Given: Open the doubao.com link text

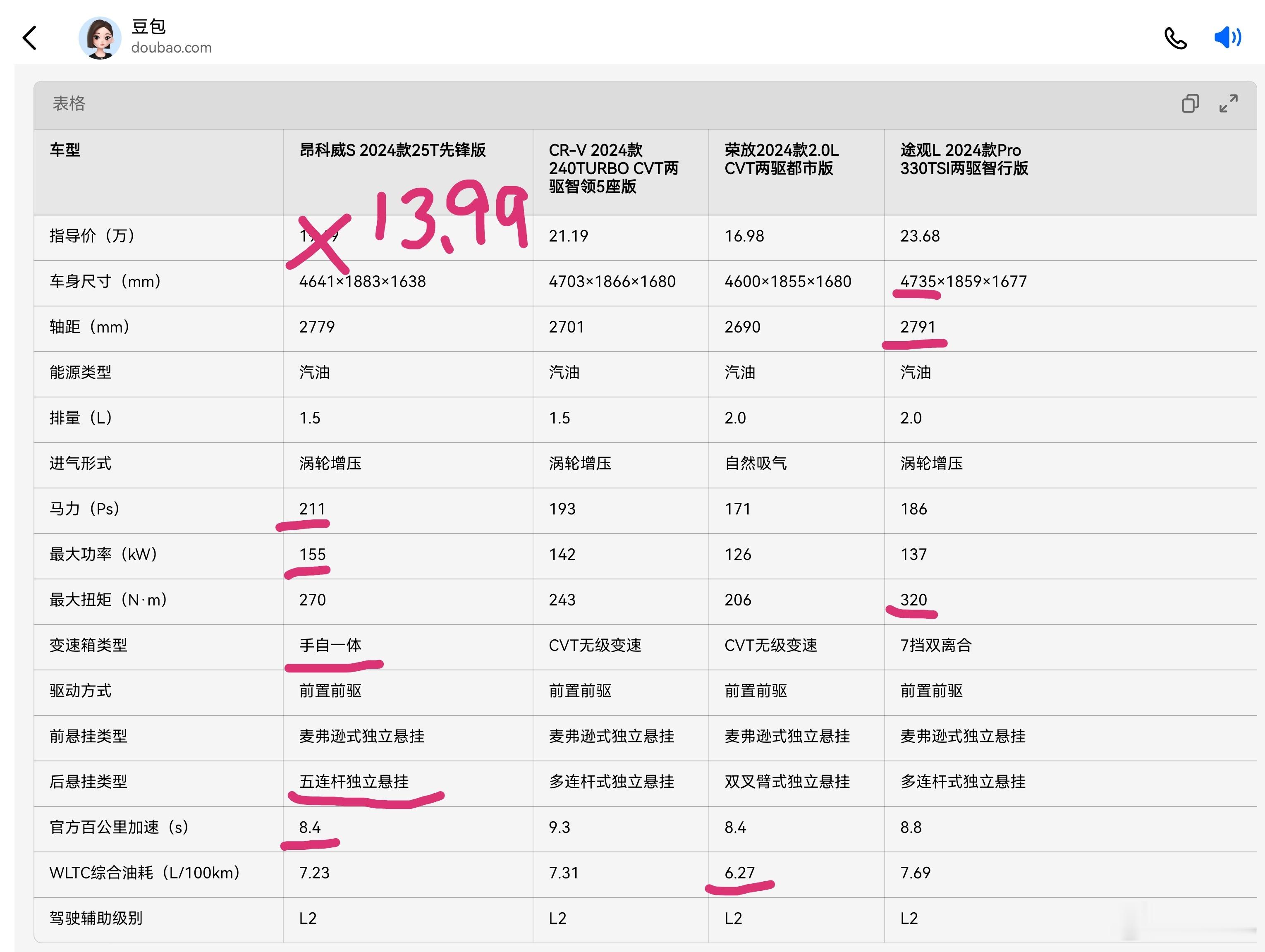Looking at the screenshot, I should pos(172,48).
